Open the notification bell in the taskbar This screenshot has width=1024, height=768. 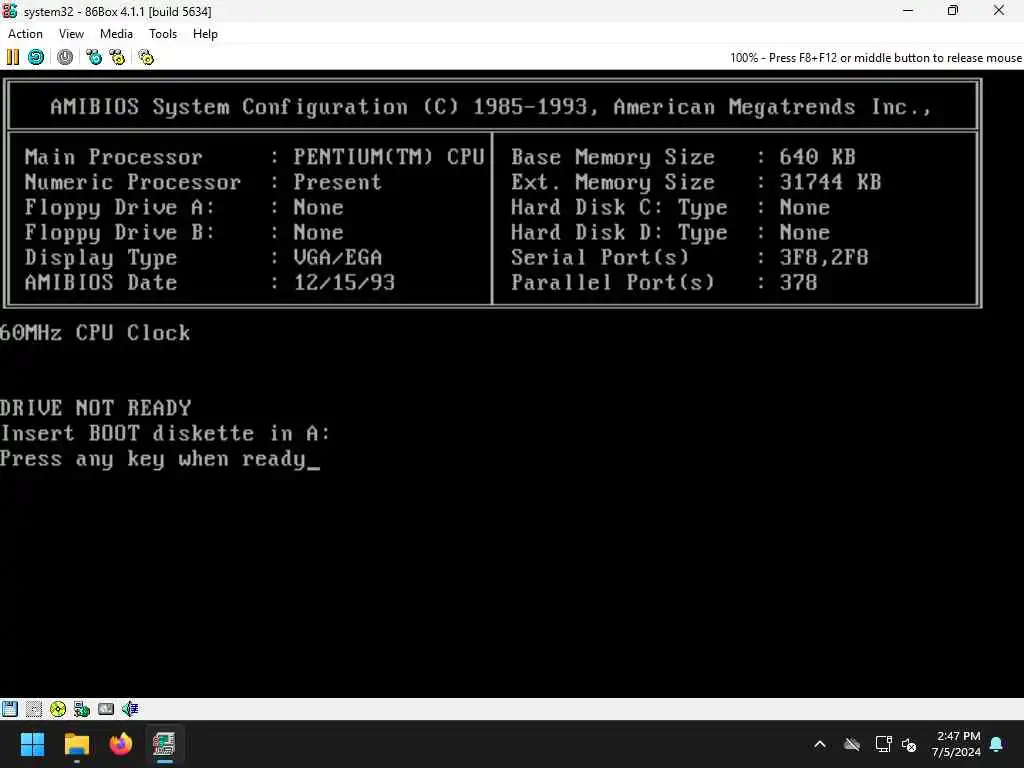(997, 744)
